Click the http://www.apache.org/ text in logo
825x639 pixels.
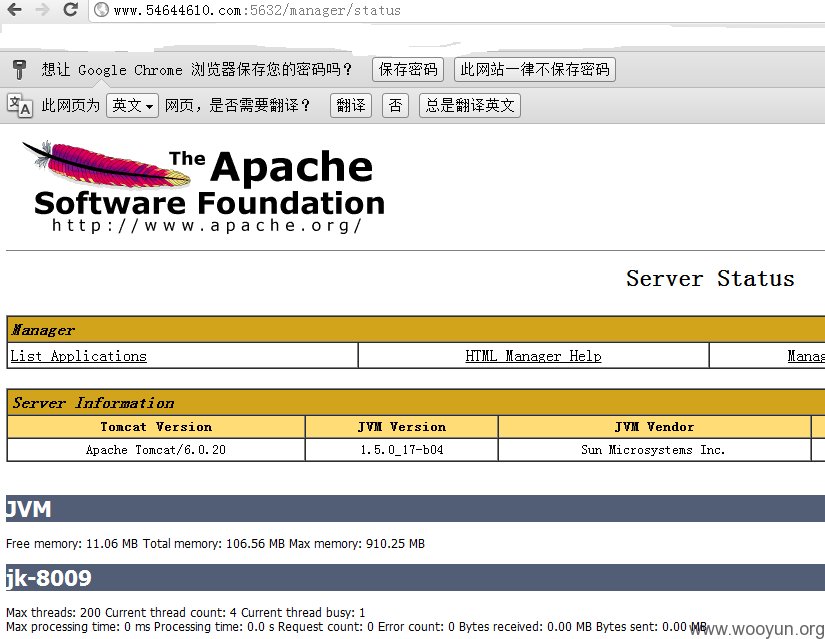point(207,226)
